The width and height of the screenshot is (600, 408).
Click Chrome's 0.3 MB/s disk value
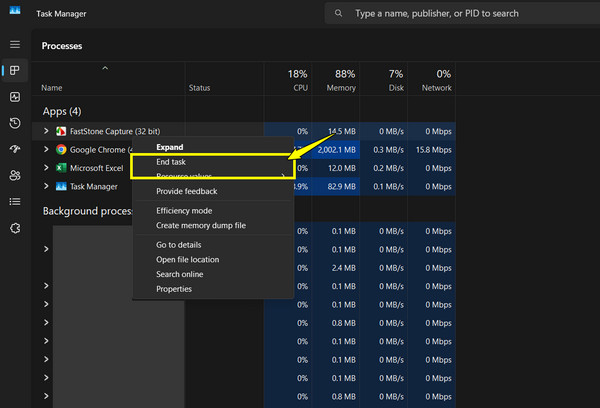pos(388,150)
